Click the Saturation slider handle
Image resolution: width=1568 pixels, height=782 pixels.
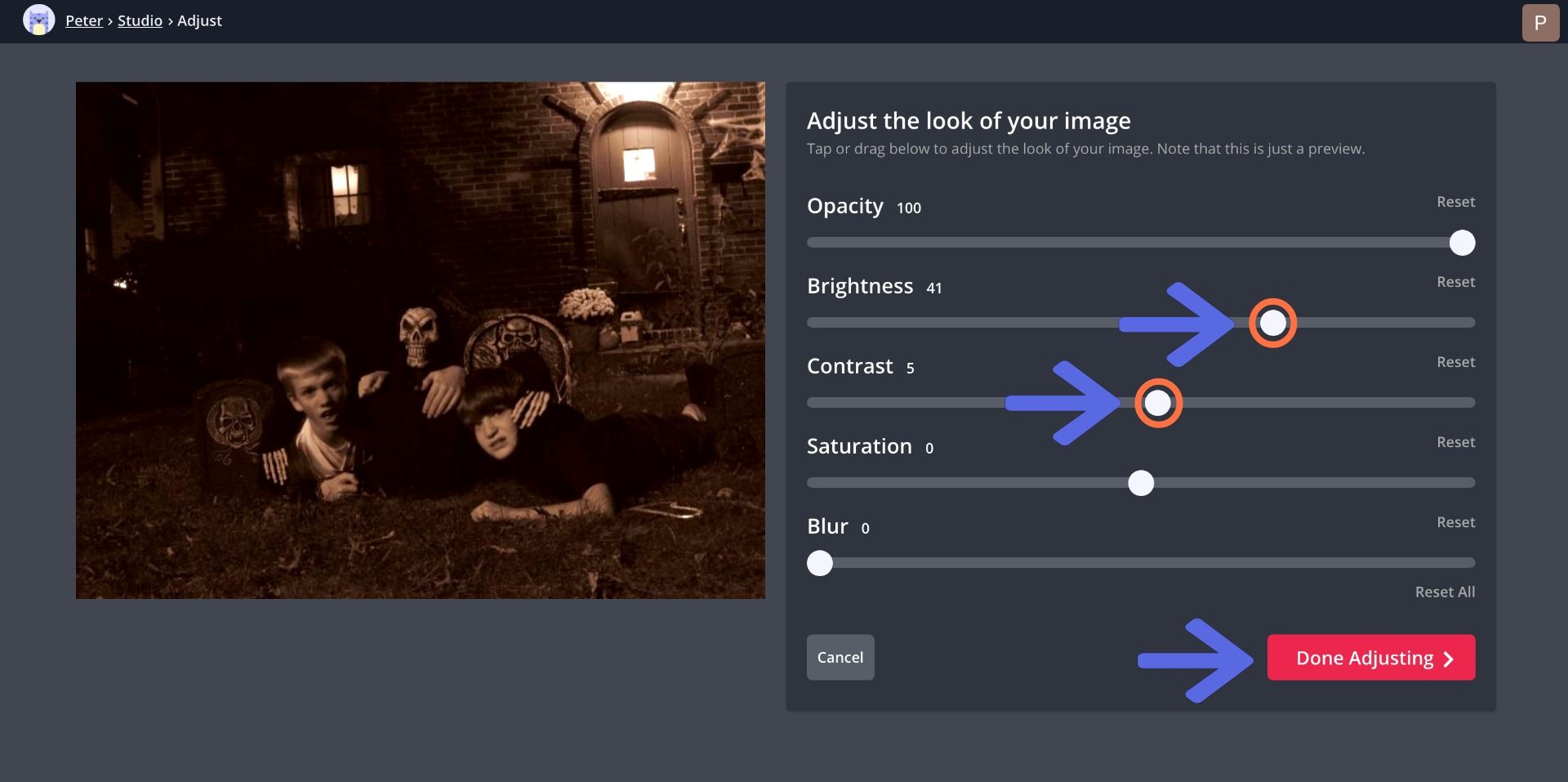click(x=1141, y=483)
